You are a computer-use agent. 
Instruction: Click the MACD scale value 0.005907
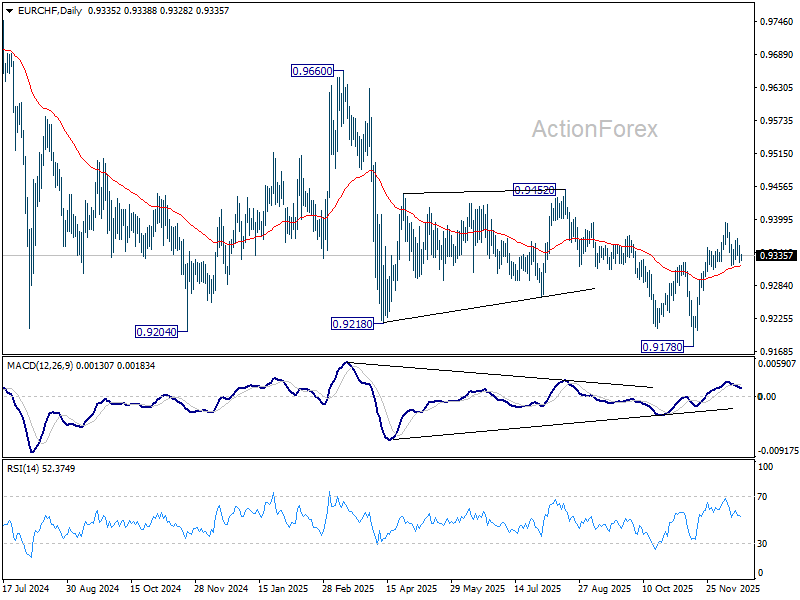(x=777, y=364)
